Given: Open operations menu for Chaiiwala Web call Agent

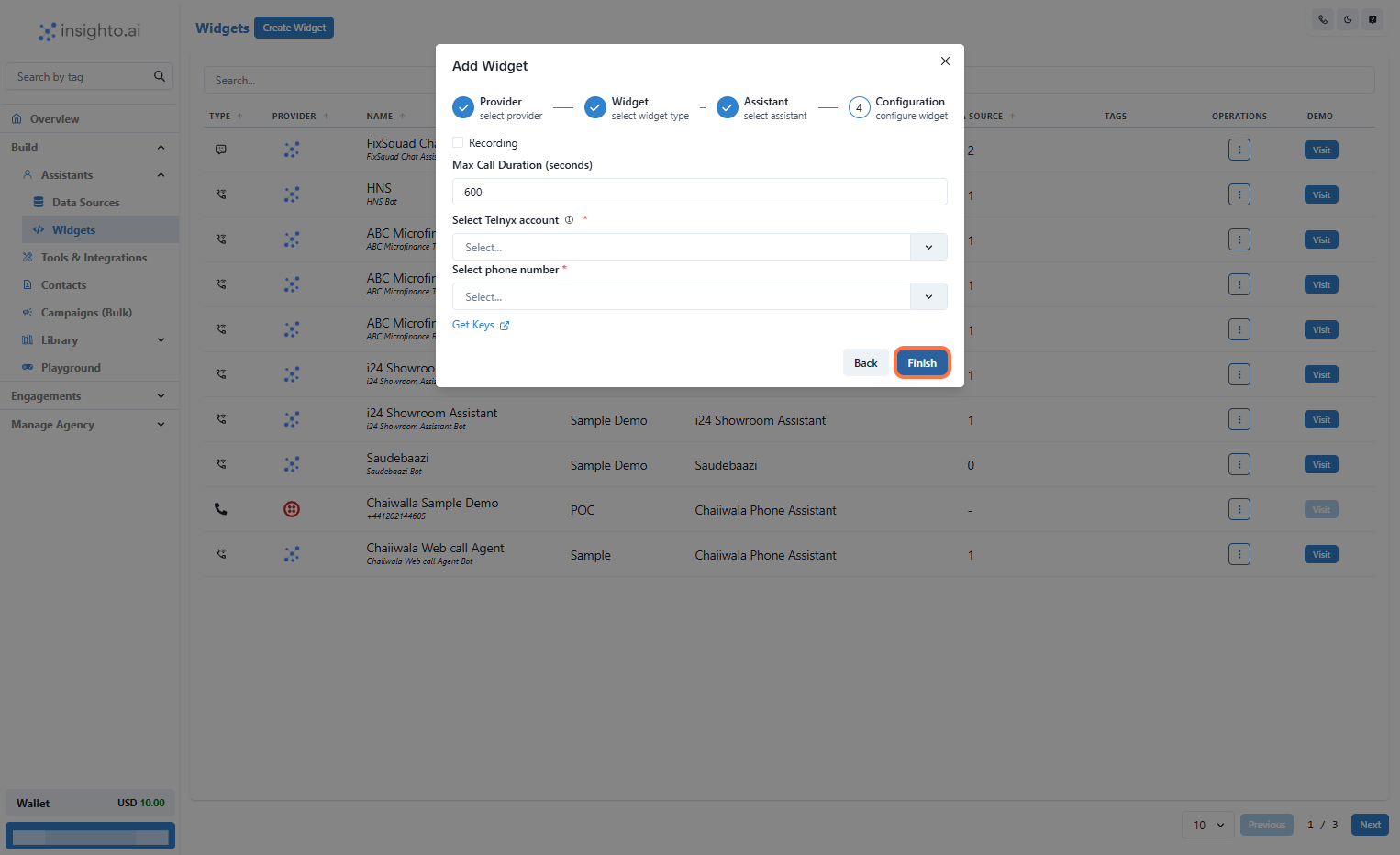Looking at the screenshot, I should tap(1239, 554).
